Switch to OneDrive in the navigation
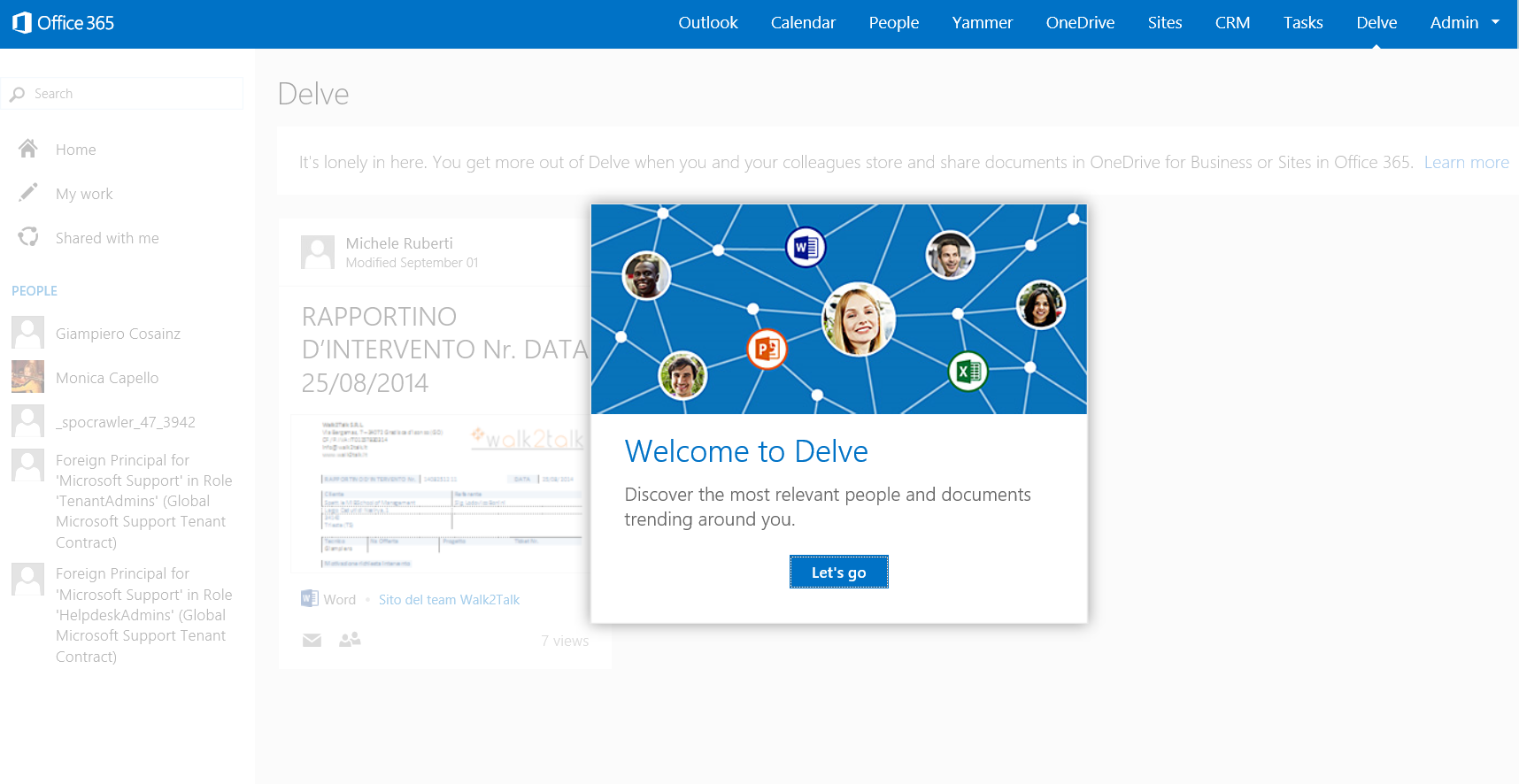 click(1080, 23)
